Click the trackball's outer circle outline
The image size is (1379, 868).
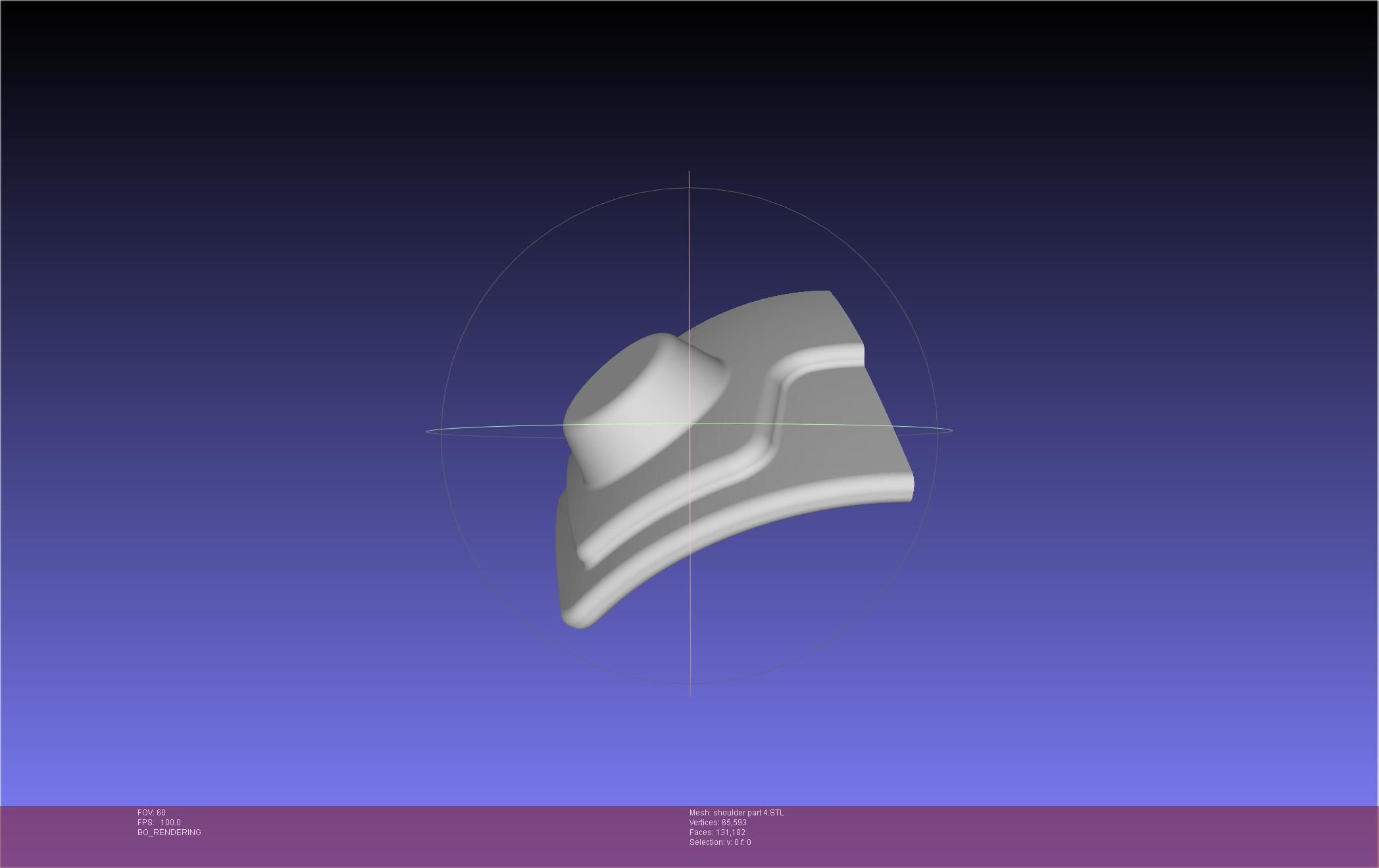pos(514,261)
